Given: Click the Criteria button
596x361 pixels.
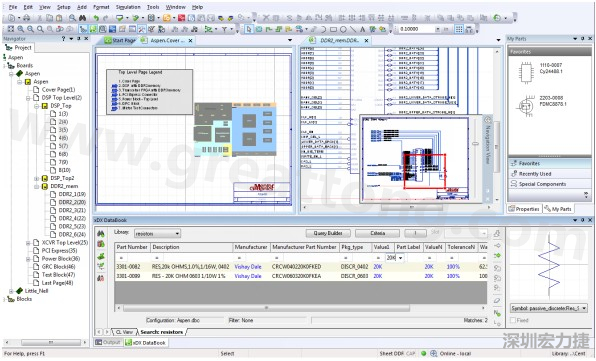Looking at the screenshot, I should coord(377,233).
